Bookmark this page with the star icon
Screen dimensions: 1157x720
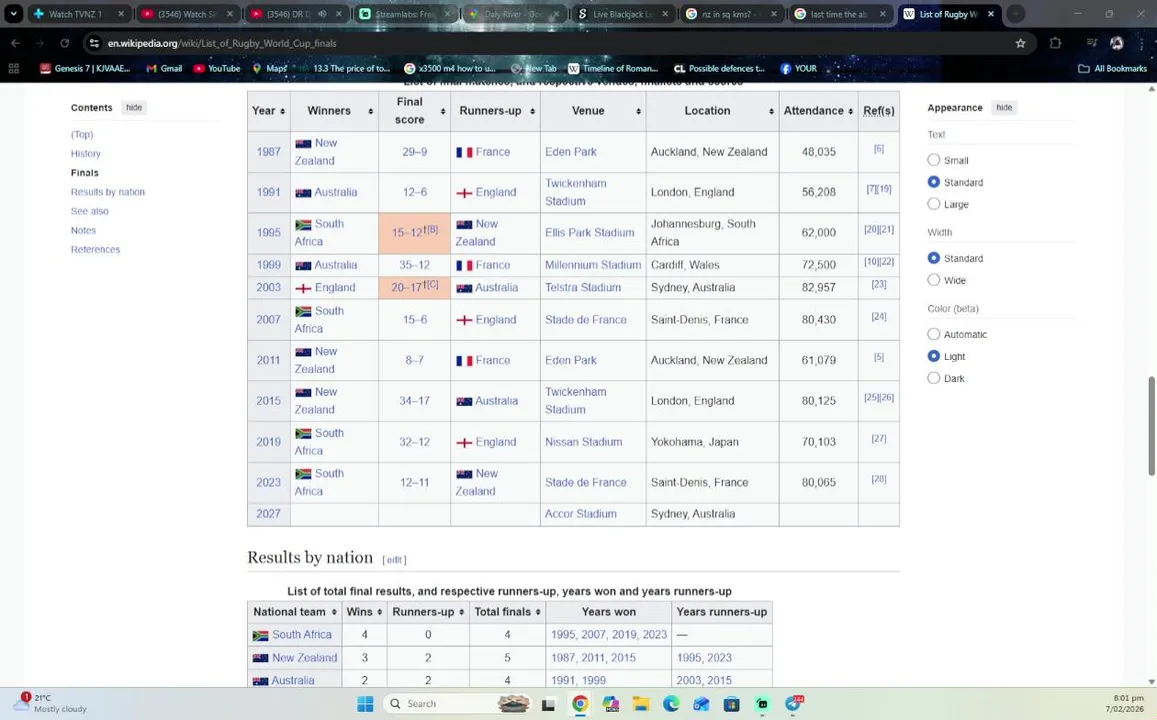(x=1020, y=44)
